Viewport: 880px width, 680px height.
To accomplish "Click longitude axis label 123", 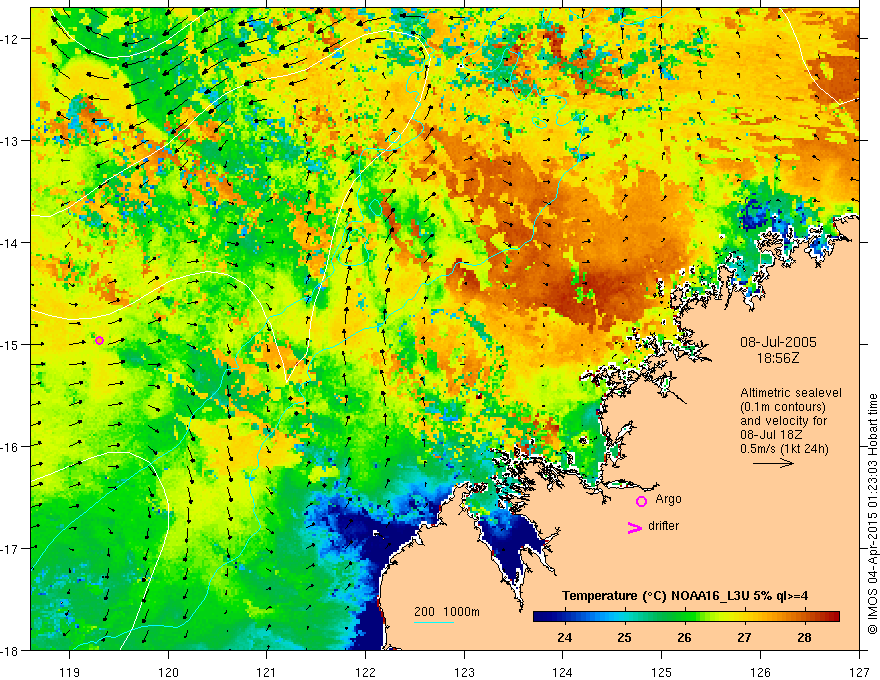I will pyautogui.click(x=464, y=672).
